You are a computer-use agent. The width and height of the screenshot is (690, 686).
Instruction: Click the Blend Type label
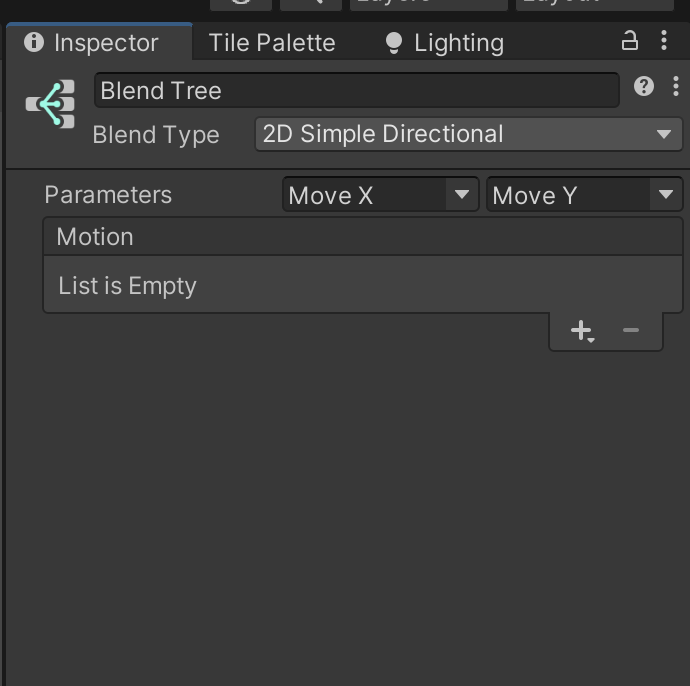pos(156,135)
